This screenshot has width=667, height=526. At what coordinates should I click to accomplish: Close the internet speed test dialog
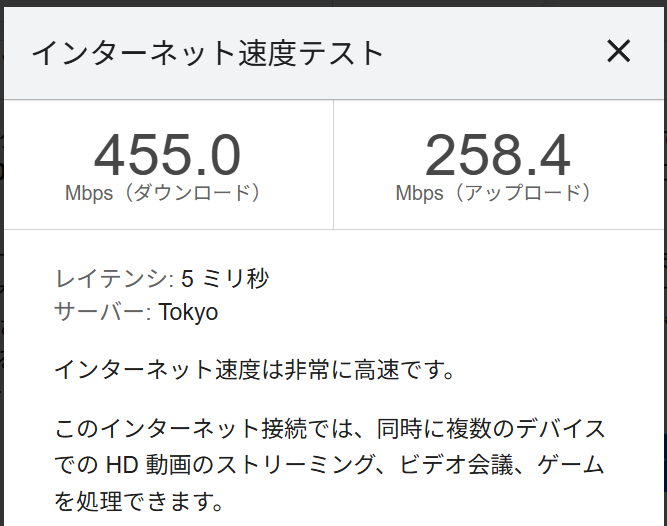[619, 52]
